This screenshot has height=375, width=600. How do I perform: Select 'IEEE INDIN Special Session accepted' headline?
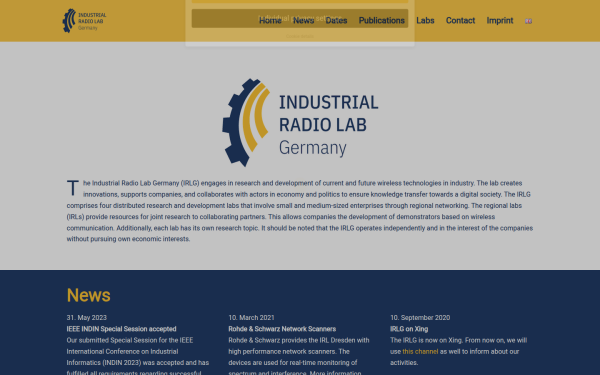pyautogui.click(x=121, y=329)
